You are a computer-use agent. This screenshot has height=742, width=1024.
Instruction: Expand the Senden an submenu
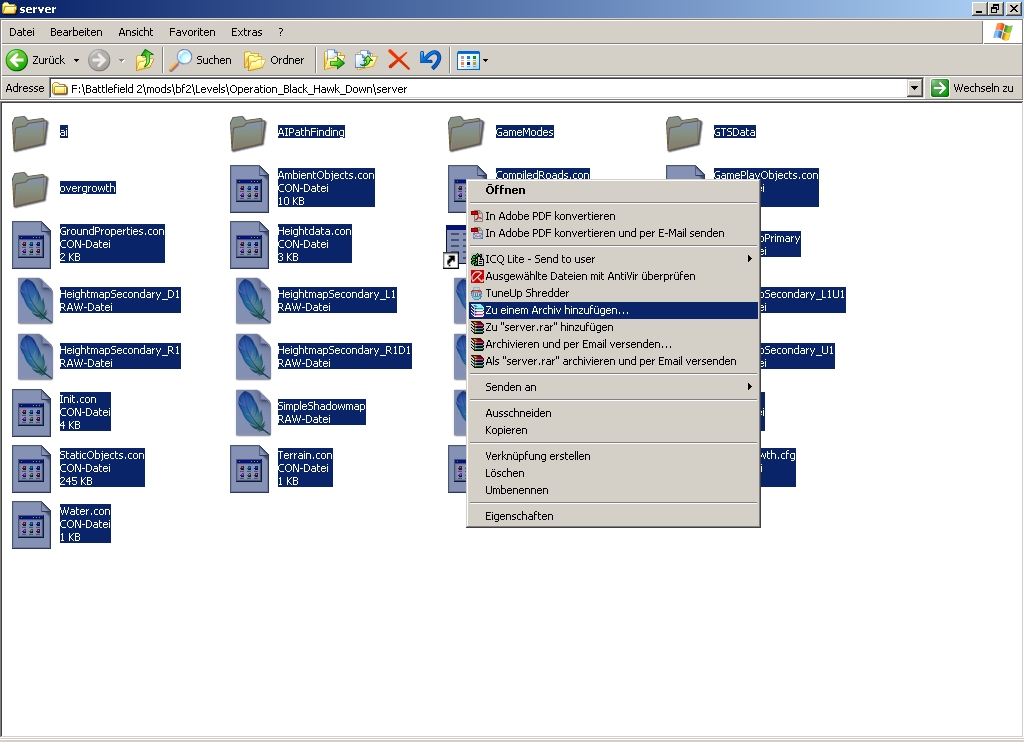coord(613,387)
